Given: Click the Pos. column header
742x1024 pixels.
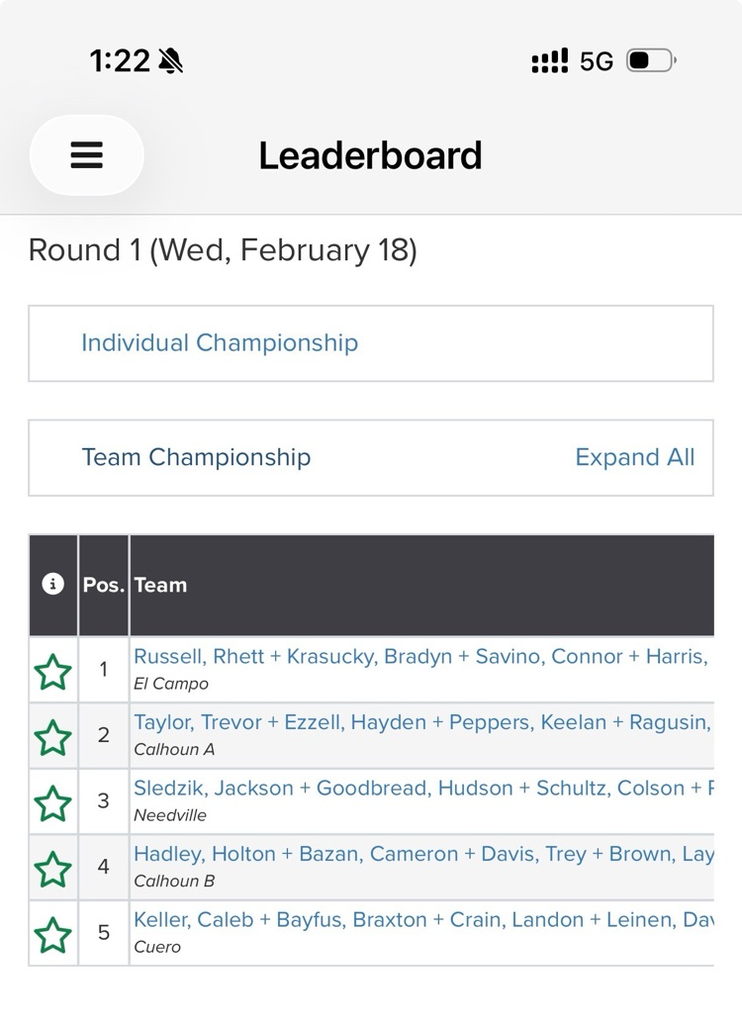Looking at the screenshot, I should pos(103,585).
